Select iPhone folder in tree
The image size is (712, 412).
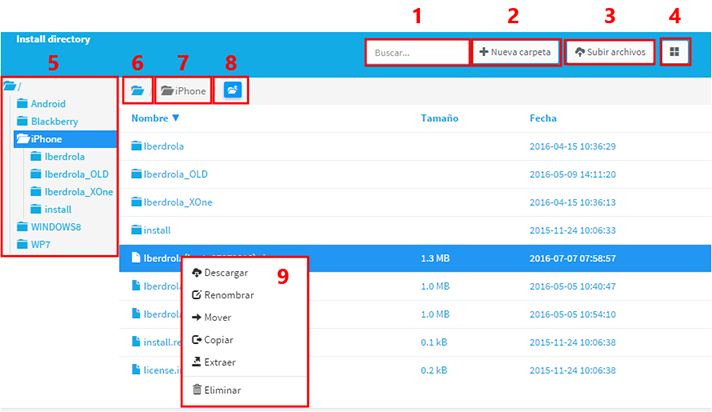point(65,139)
